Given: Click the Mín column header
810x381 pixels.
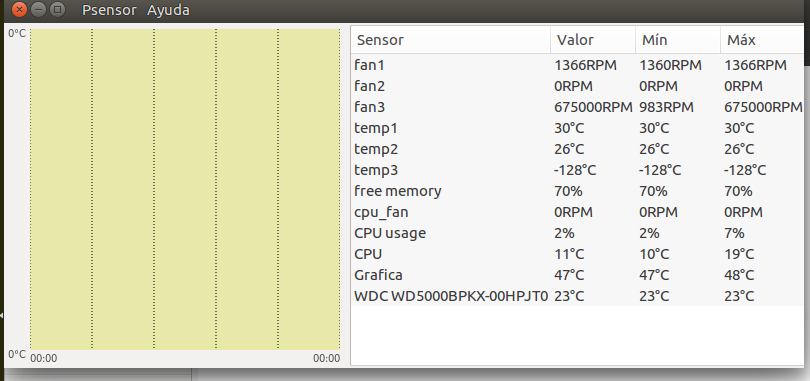Looking at the screenshot, I should pos(678,40).
